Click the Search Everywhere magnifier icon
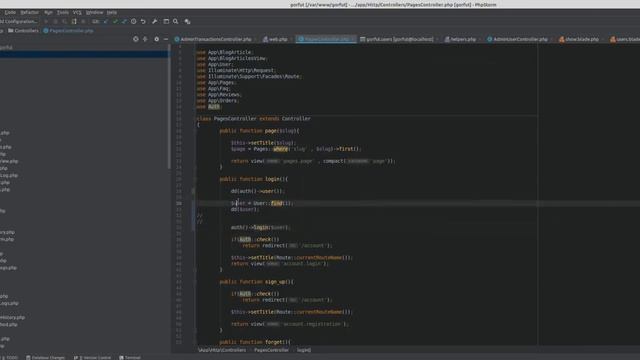The width and height of the screenshot is (640, 360). coord(176,21)
